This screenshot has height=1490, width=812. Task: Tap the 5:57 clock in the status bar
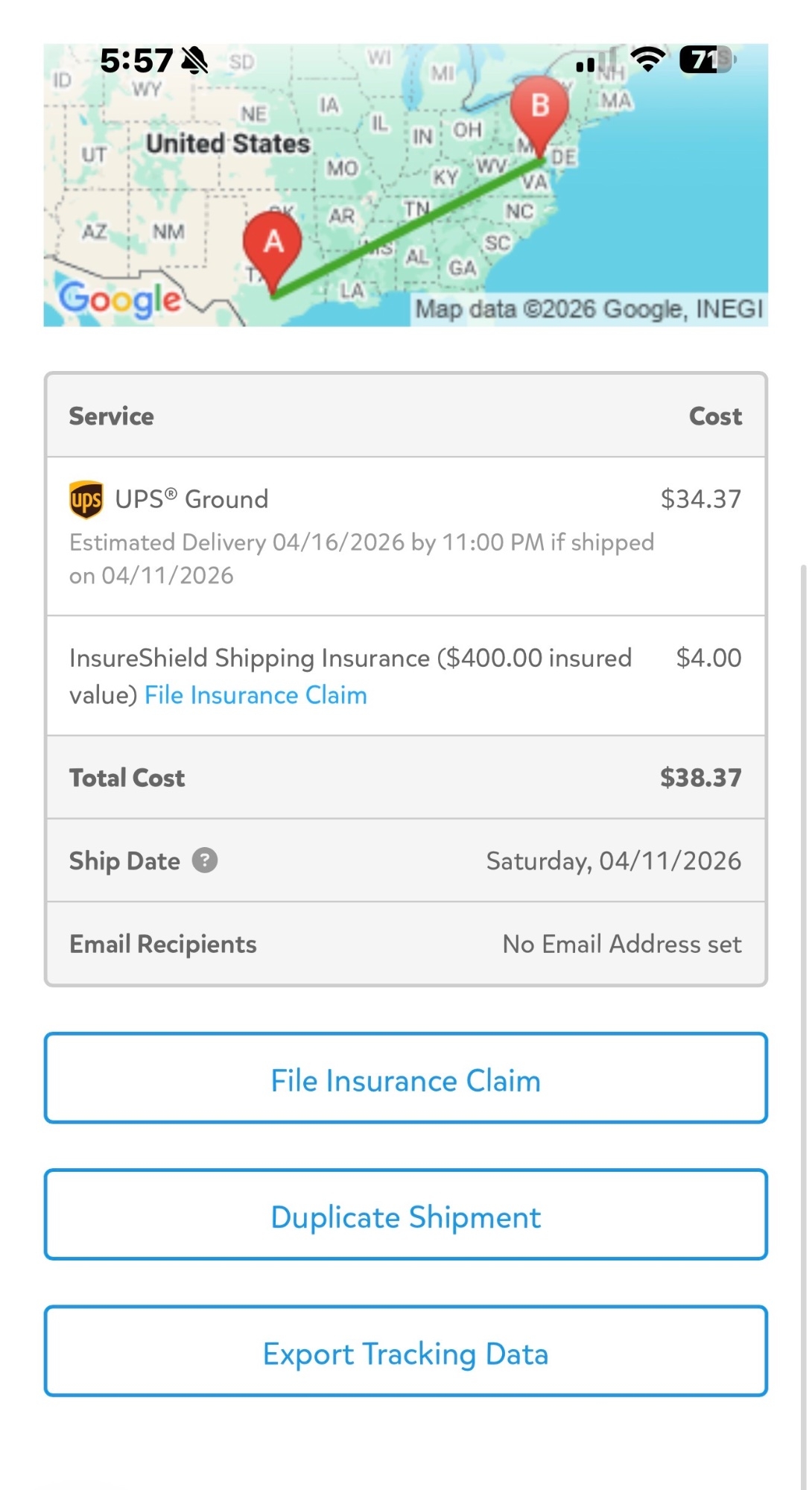(136, 60)
